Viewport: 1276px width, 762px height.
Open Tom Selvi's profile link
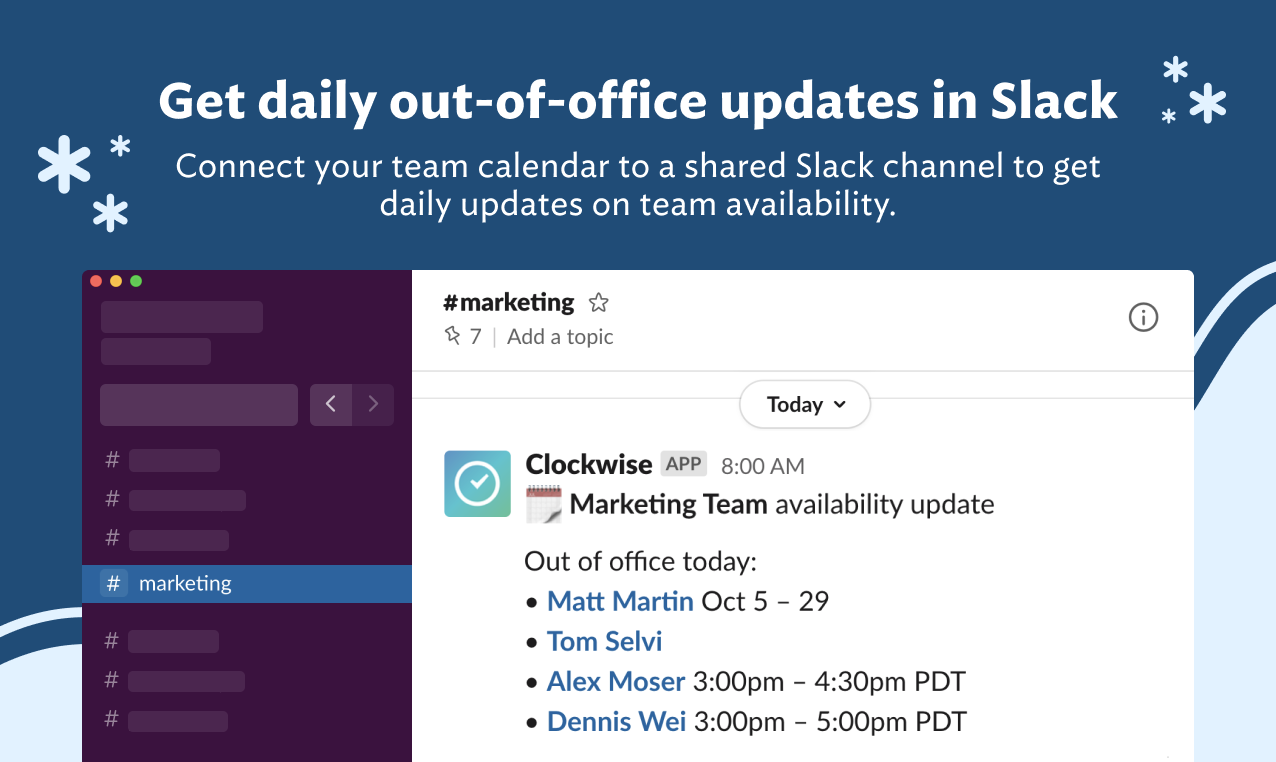click(x=604, y=641)
